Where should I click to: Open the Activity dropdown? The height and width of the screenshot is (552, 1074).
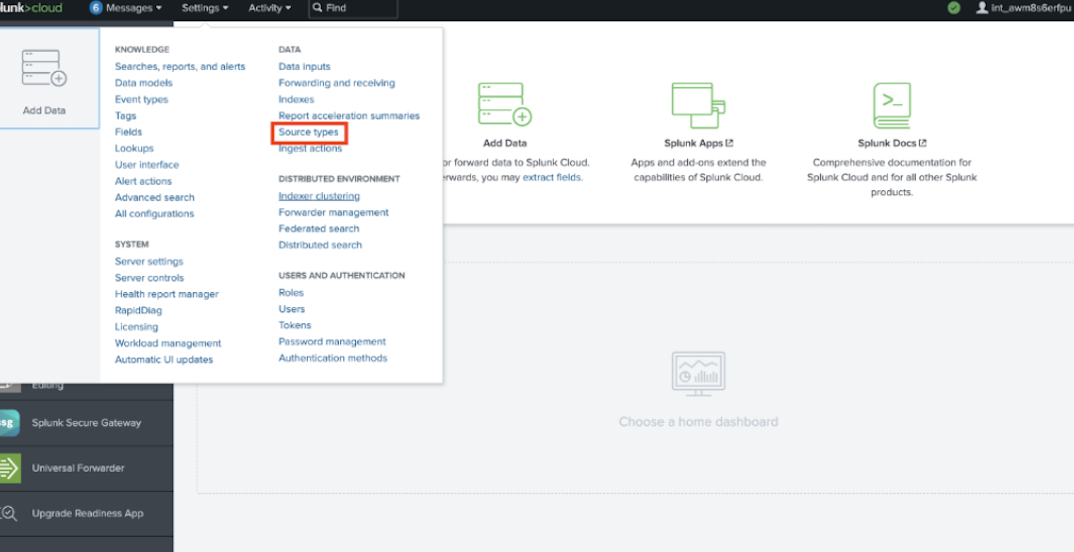click(x=270, y=8)
